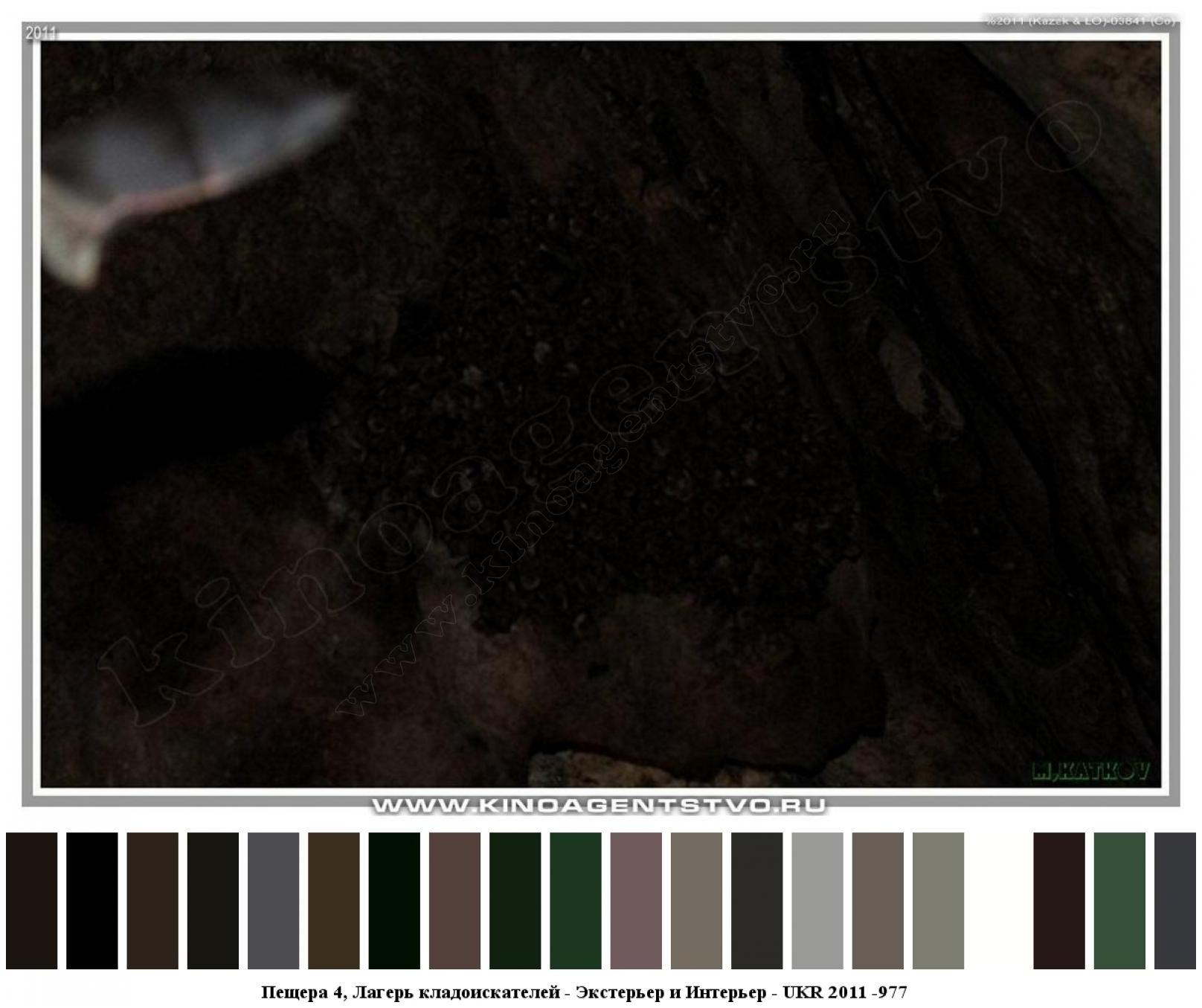Open the dark cave photo
This screenshot has height=1008, width=1202.
[x=601, y=414]
